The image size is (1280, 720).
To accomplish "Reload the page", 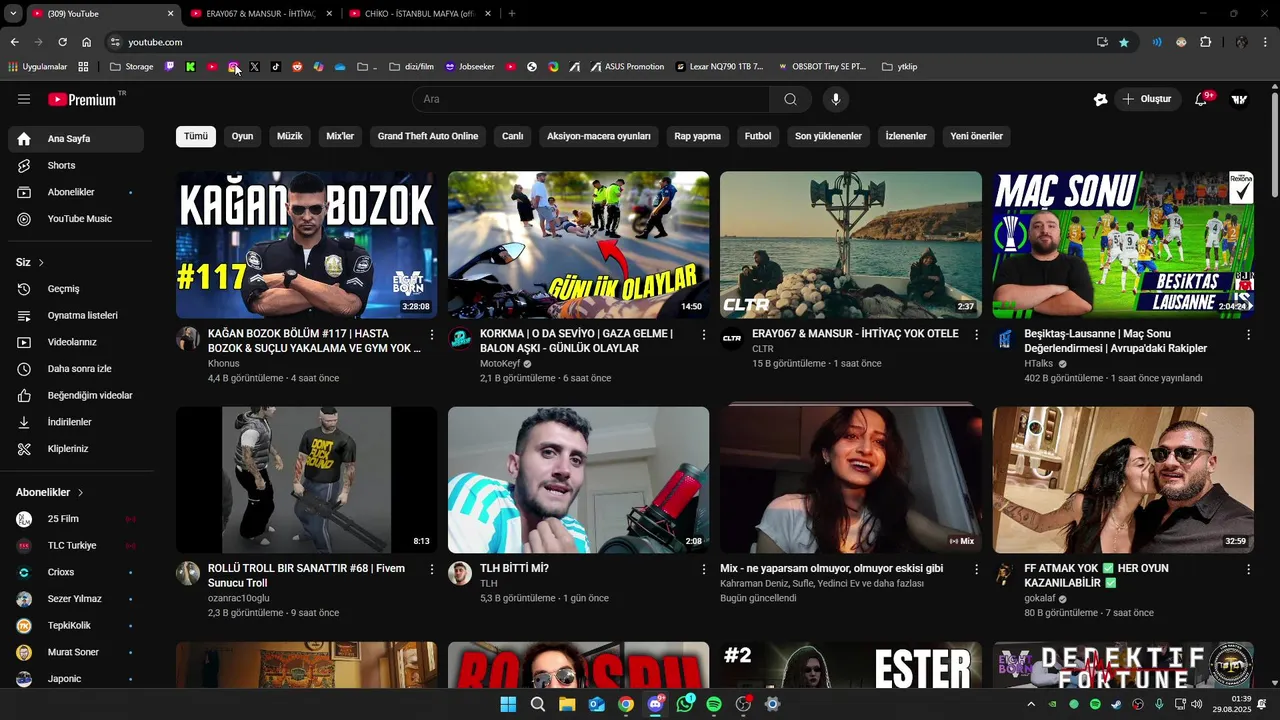I will coord(62,42).
